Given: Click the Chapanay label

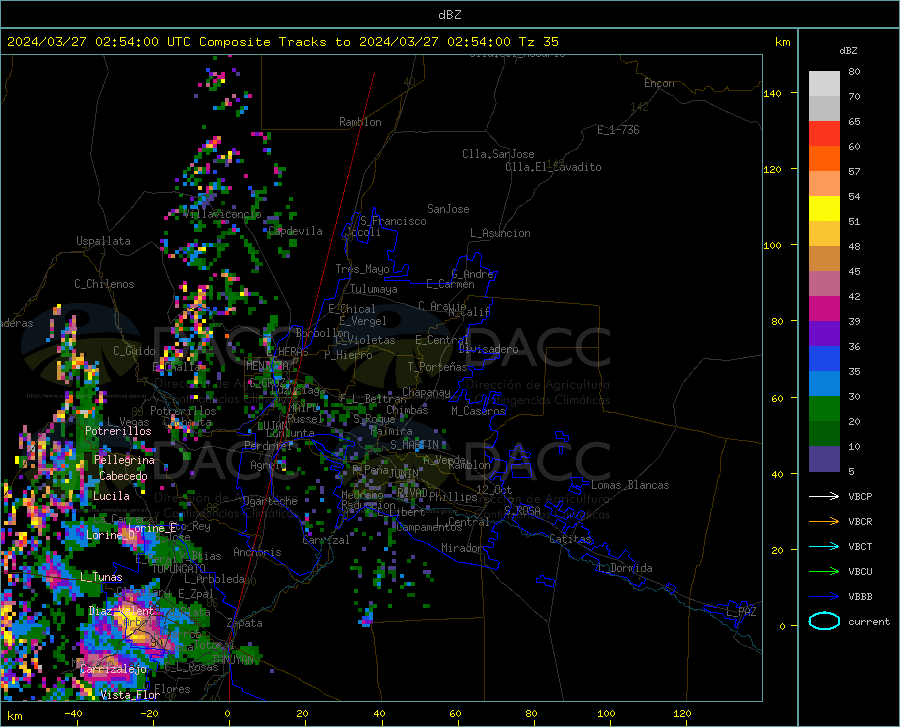Looking at the screenshot, I should point(426,392).
